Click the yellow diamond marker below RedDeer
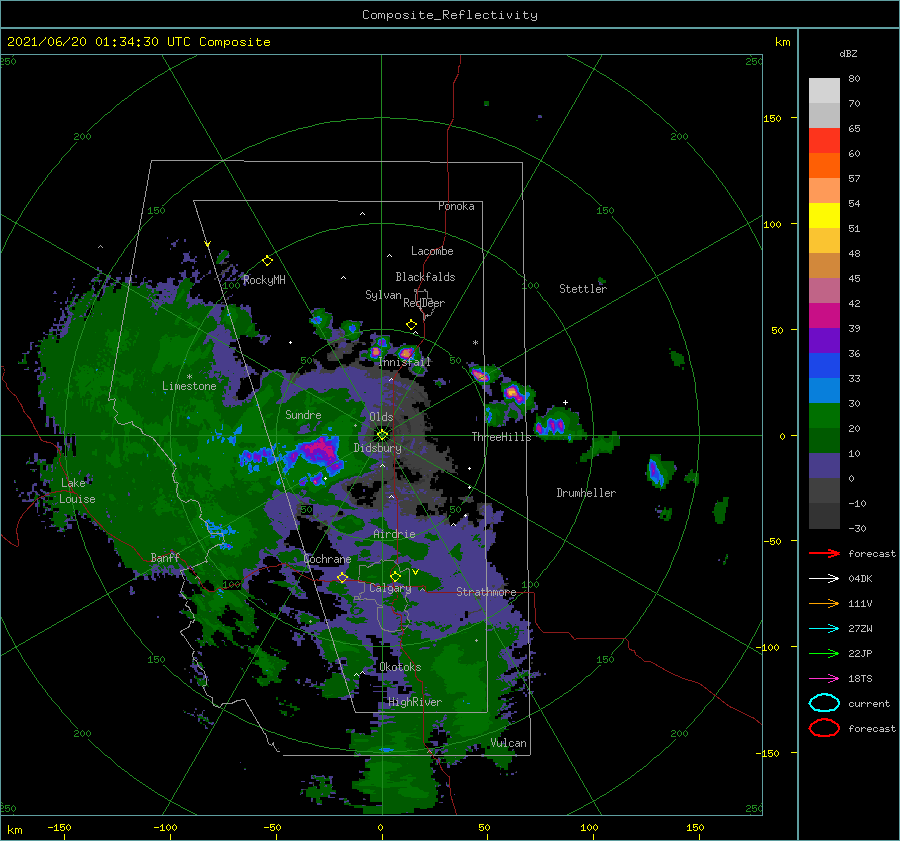The image size is (900, 841). click(x=412, y=325)
